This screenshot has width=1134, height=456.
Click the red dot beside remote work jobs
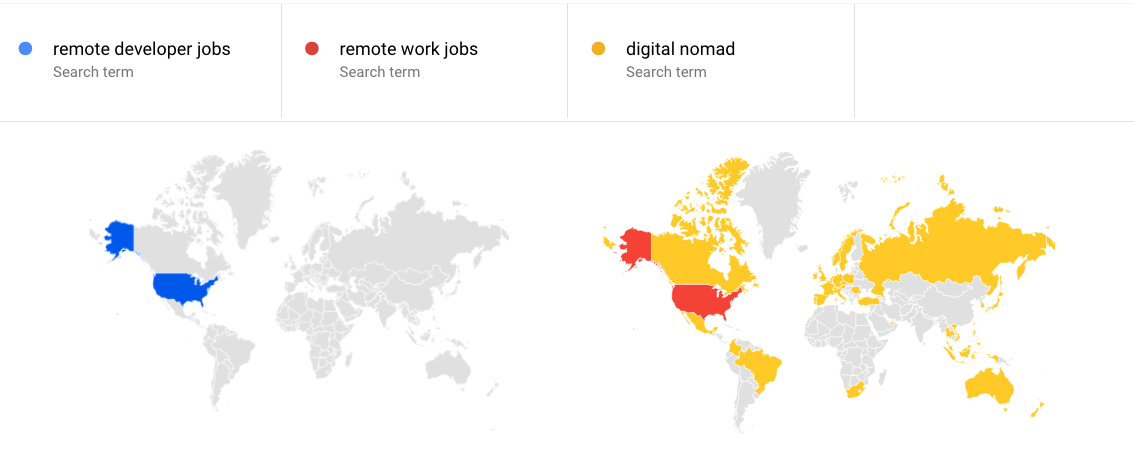(x=312, y=49)
